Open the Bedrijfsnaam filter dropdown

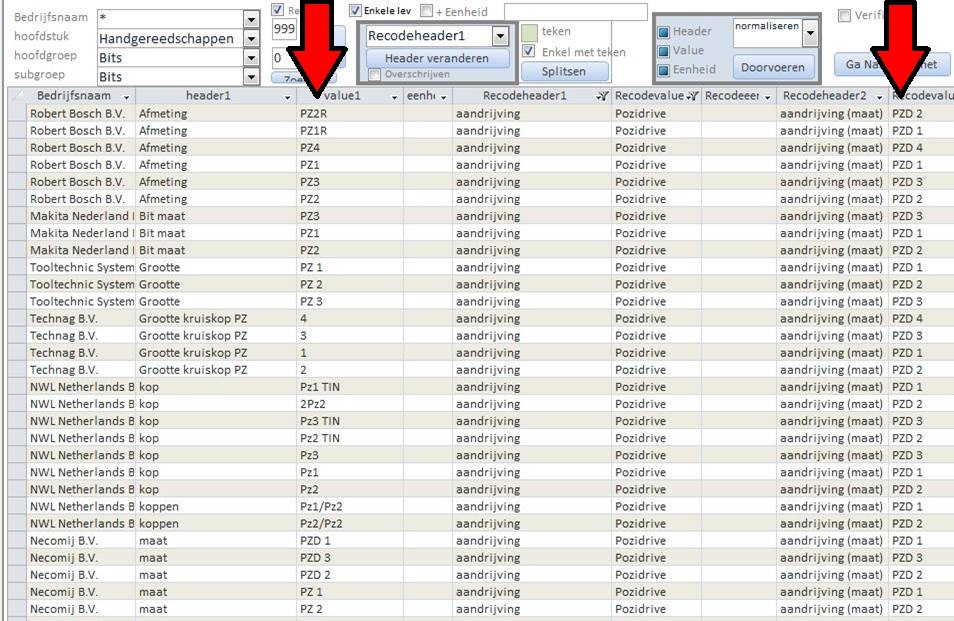[250, 19]
